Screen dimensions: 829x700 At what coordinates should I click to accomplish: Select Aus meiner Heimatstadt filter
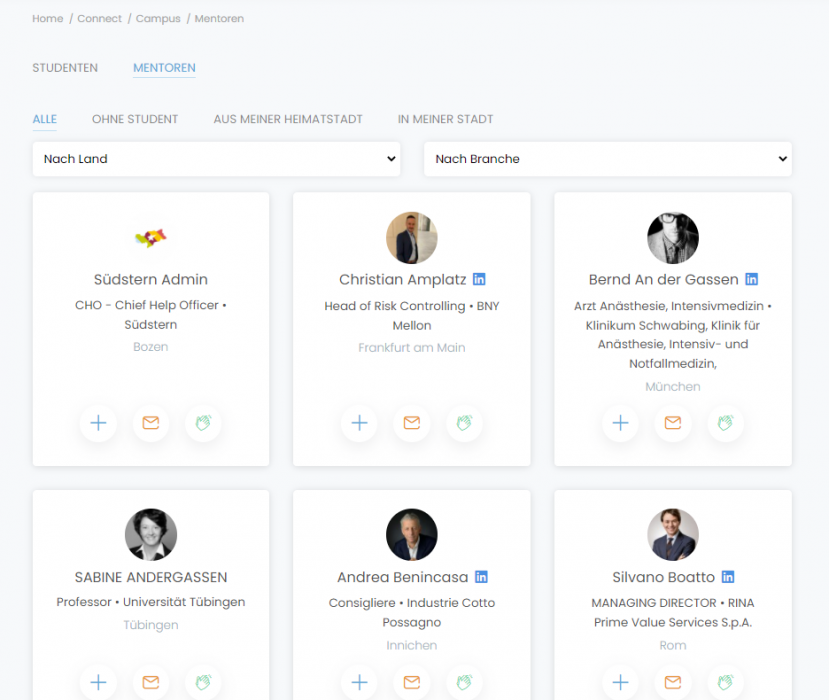(288, 119)
